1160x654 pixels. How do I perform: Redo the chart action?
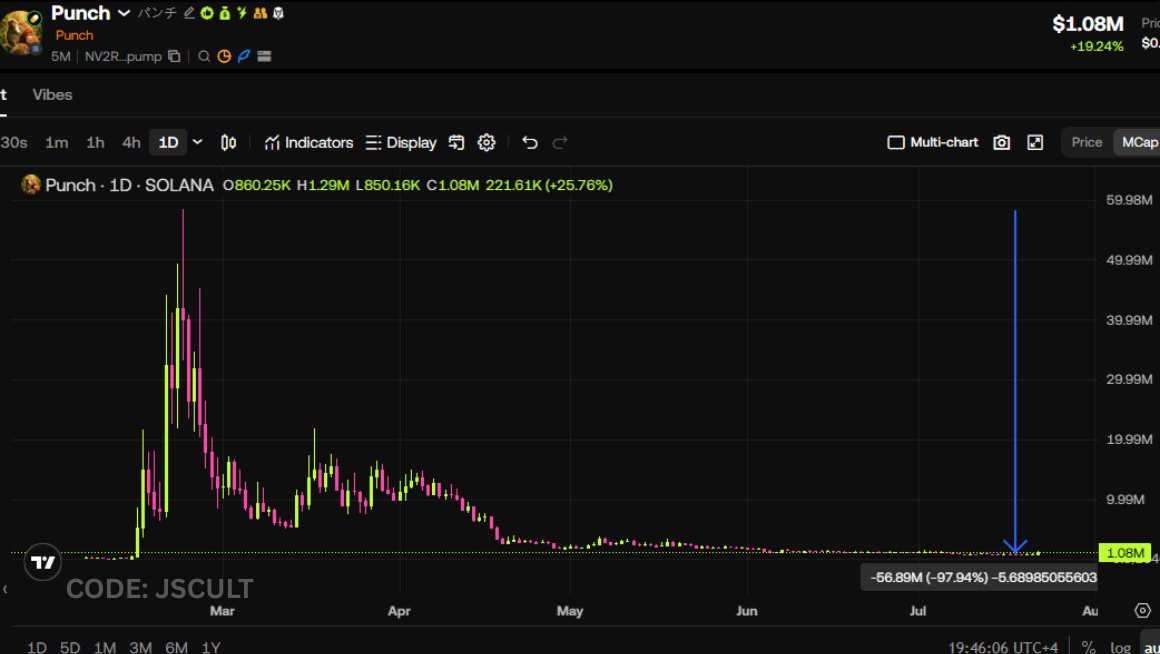(560, 142)
